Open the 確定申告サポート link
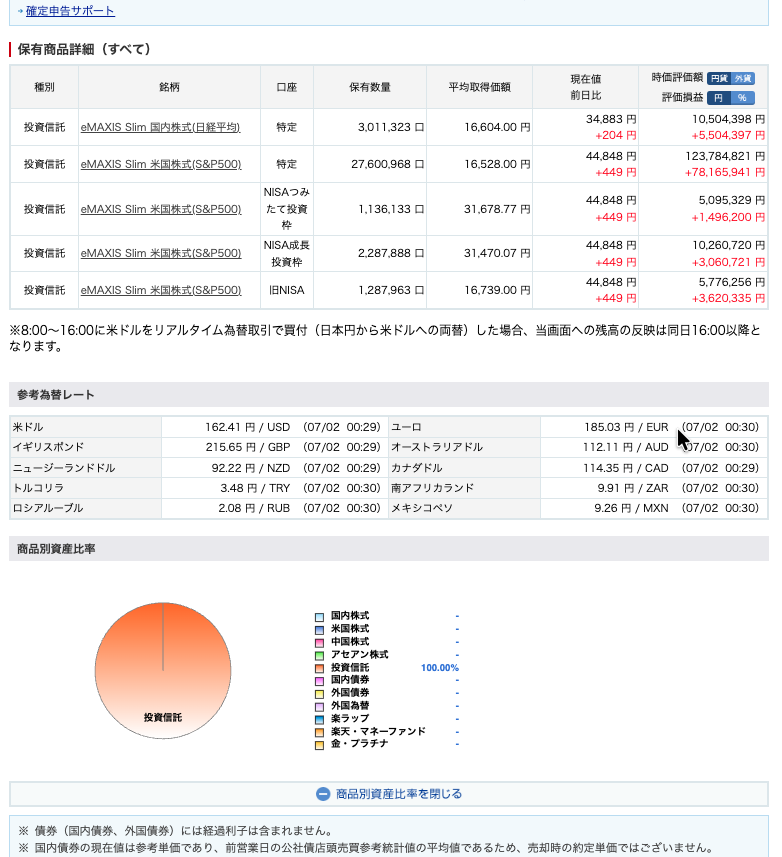782x857 pixels. pos(70,11)
